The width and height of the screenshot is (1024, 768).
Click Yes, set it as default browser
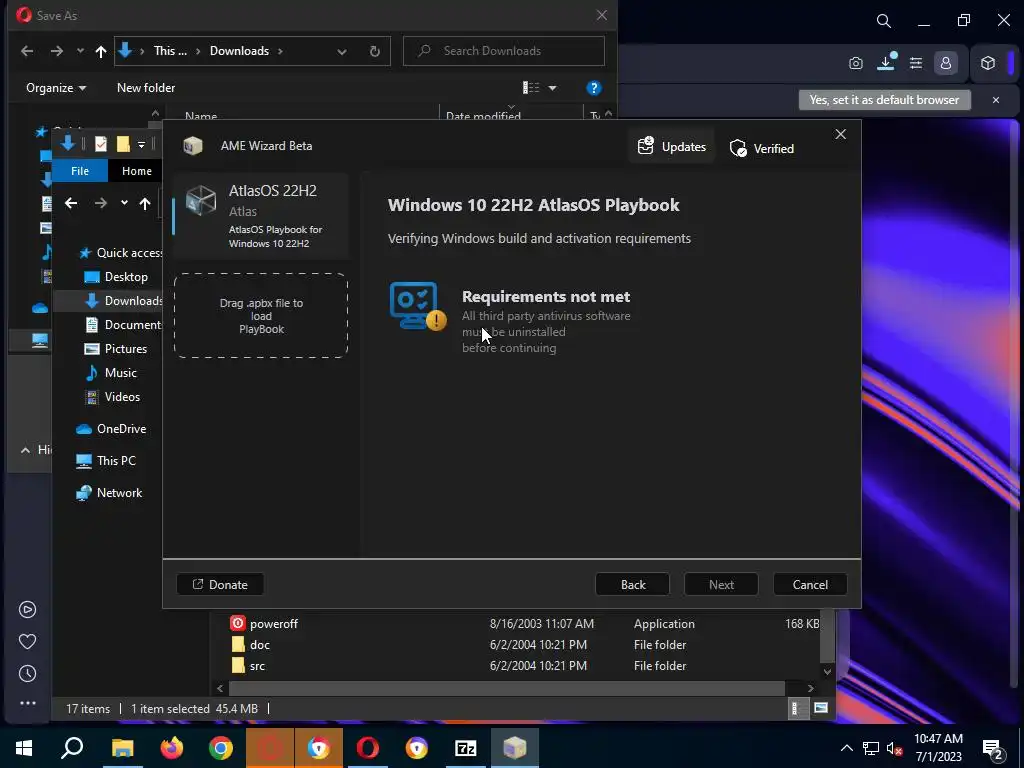click(884, 100)
